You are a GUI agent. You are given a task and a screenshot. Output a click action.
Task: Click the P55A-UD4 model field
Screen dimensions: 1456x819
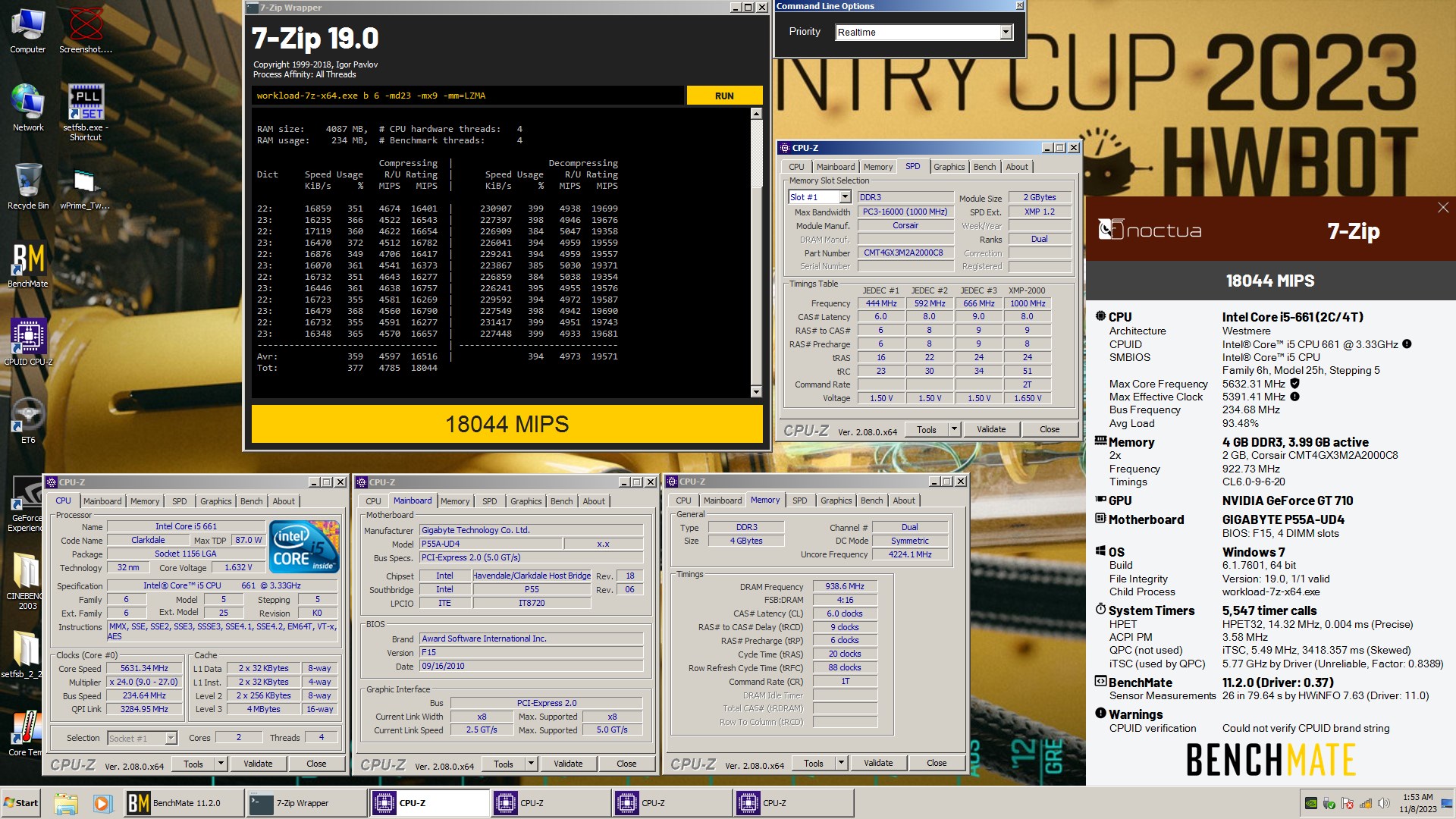coord(491,544)
